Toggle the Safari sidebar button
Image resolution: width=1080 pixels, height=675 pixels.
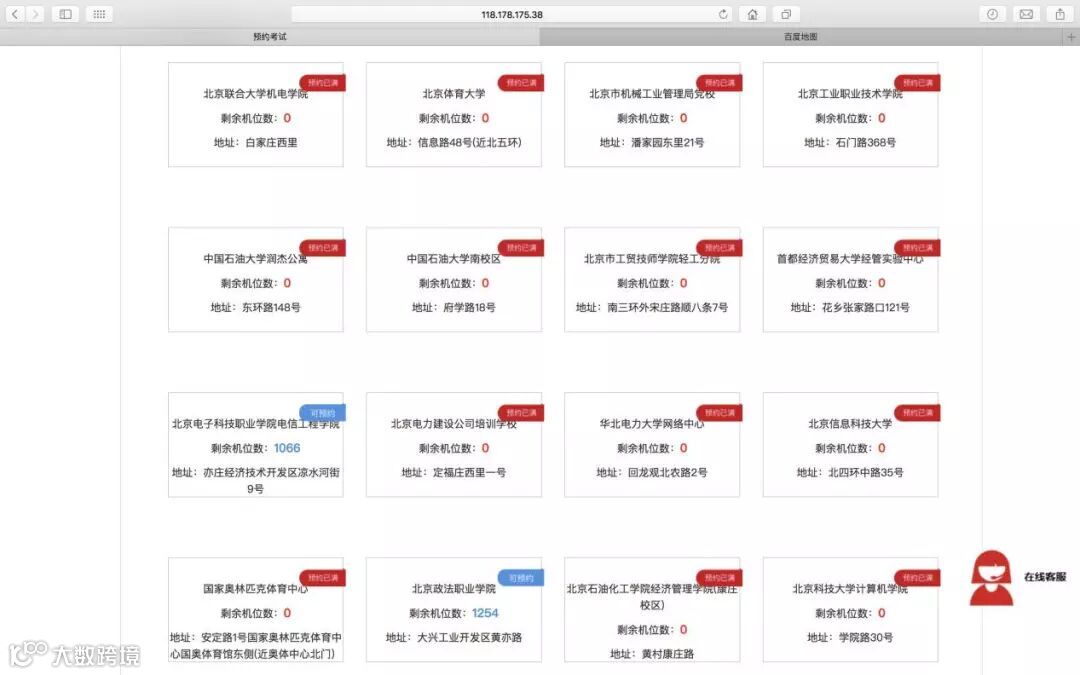65,14
